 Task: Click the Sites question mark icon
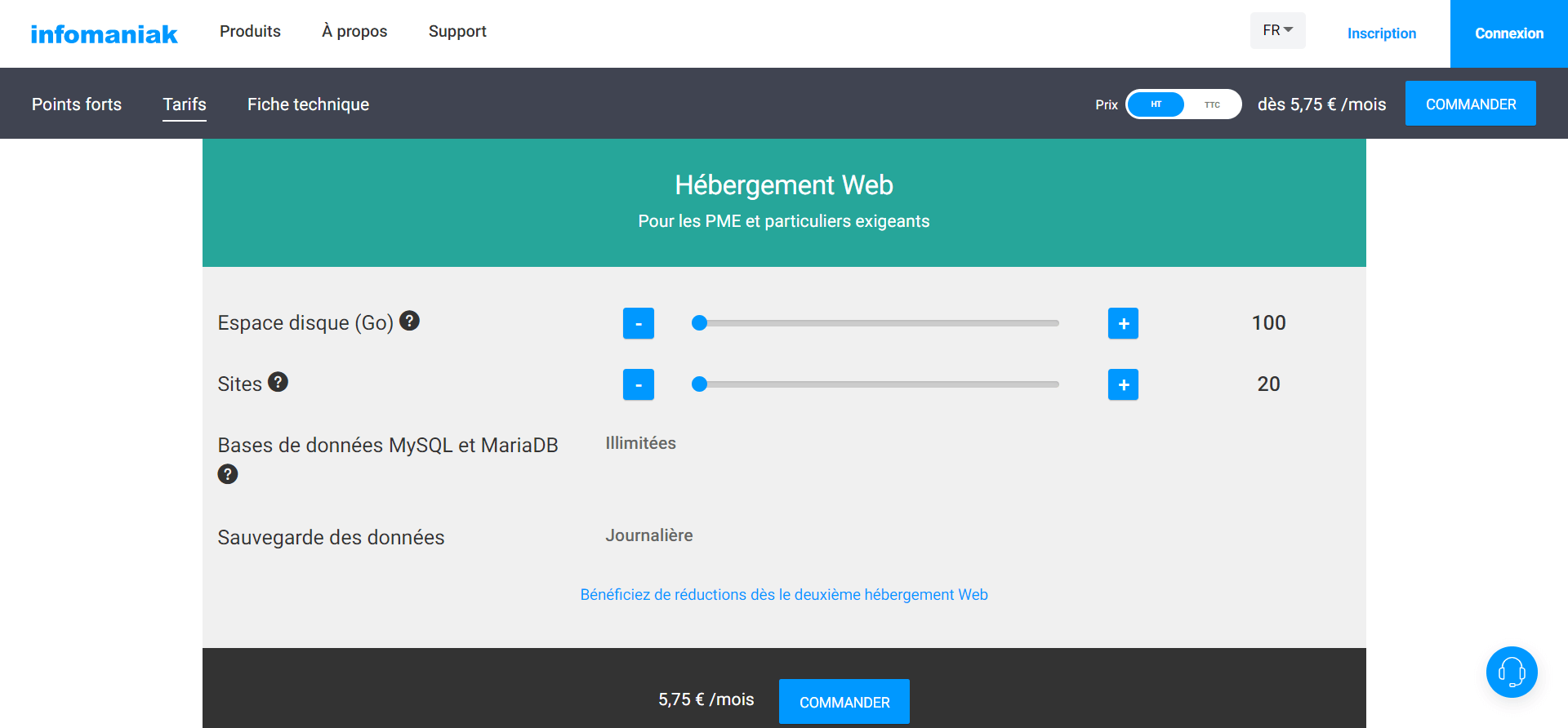[278, 382]
